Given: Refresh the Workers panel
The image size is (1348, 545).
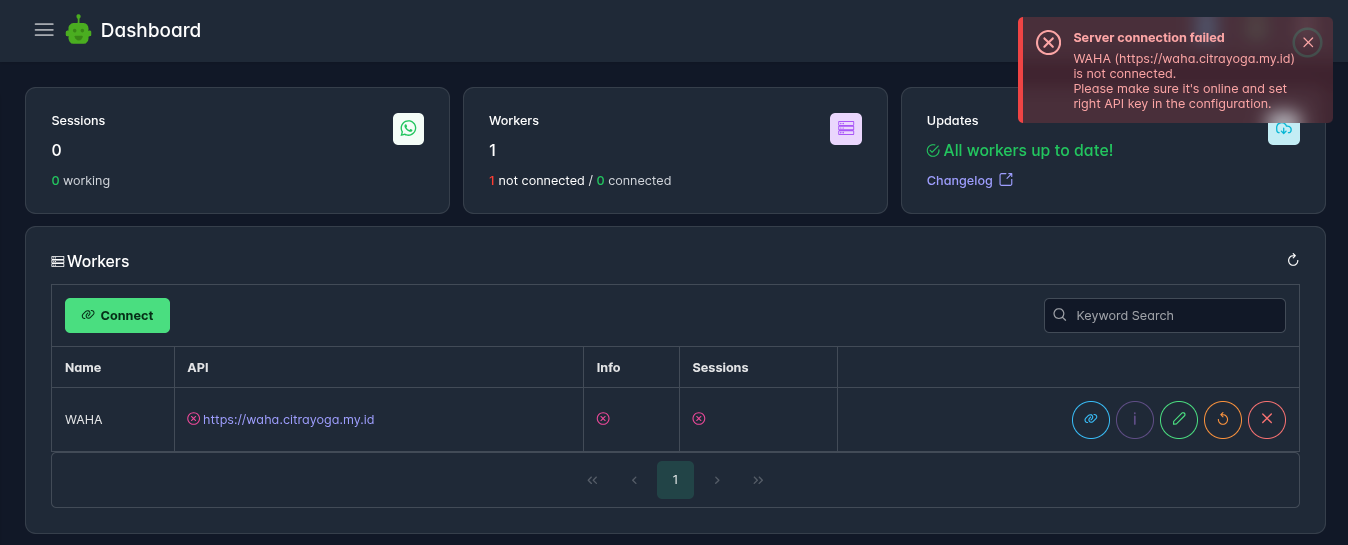Looking at the screenshot, I should (x=1293, y=261).
